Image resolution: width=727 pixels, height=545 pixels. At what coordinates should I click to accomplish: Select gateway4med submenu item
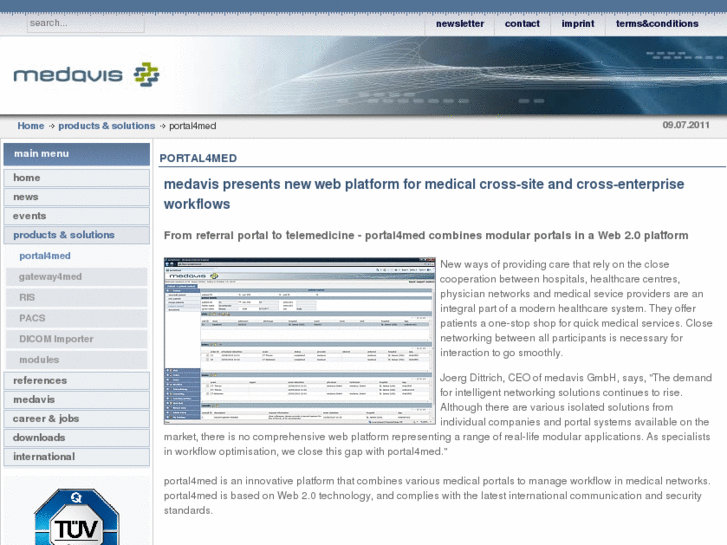click(x=77, y=276)
